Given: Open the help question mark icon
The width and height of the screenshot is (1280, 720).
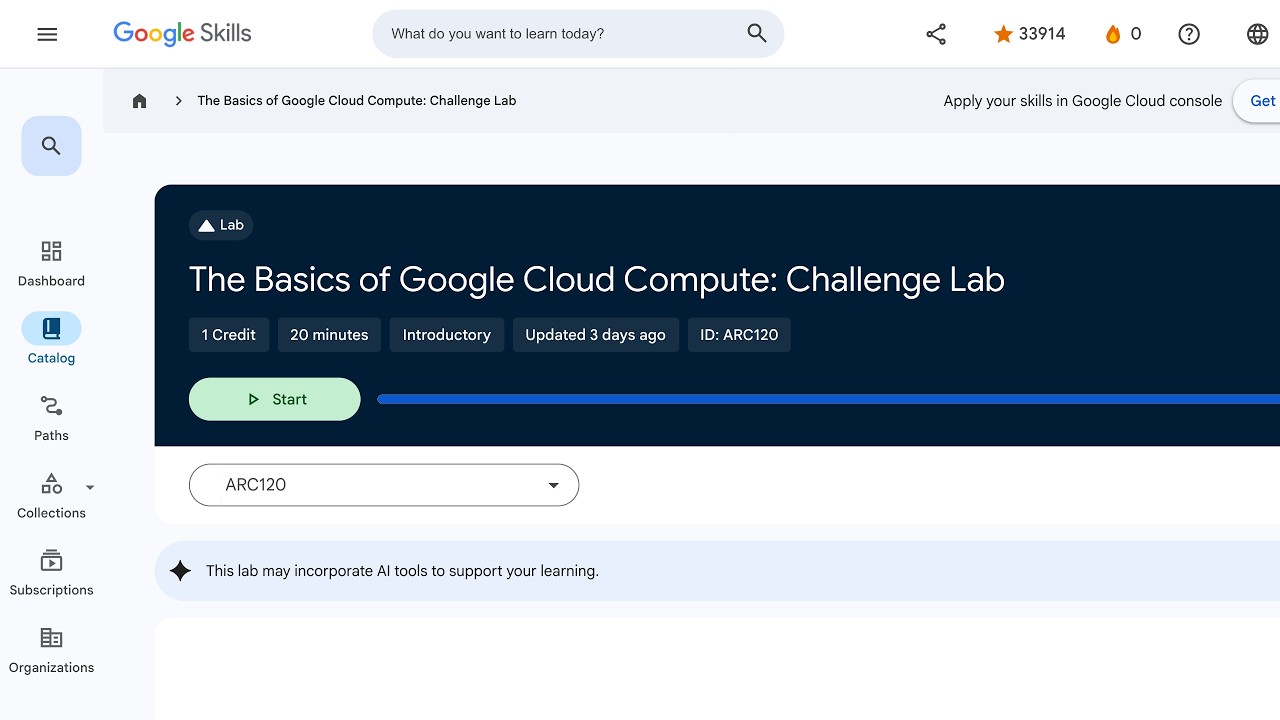Looking at the screenshot, I should (1189, 34).
